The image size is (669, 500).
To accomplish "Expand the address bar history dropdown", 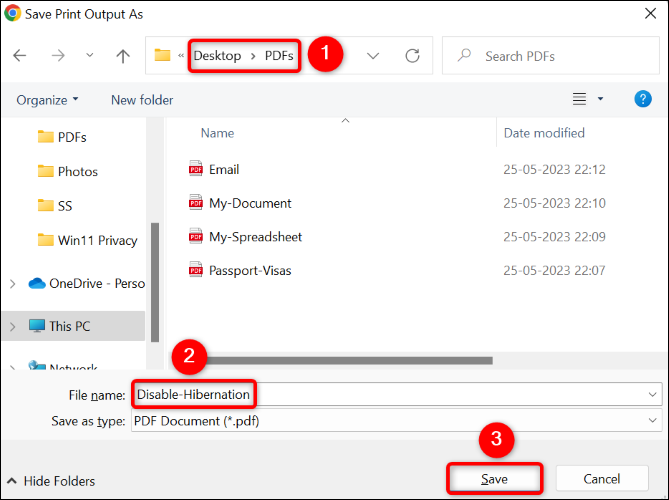I will click(x=373, y=56).
